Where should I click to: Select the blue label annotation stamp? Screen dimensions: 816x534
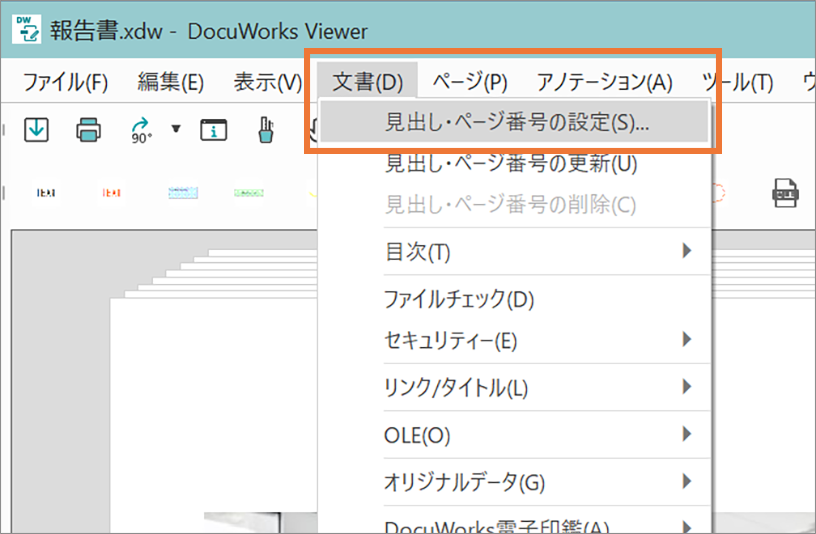(x=183, y=193)
